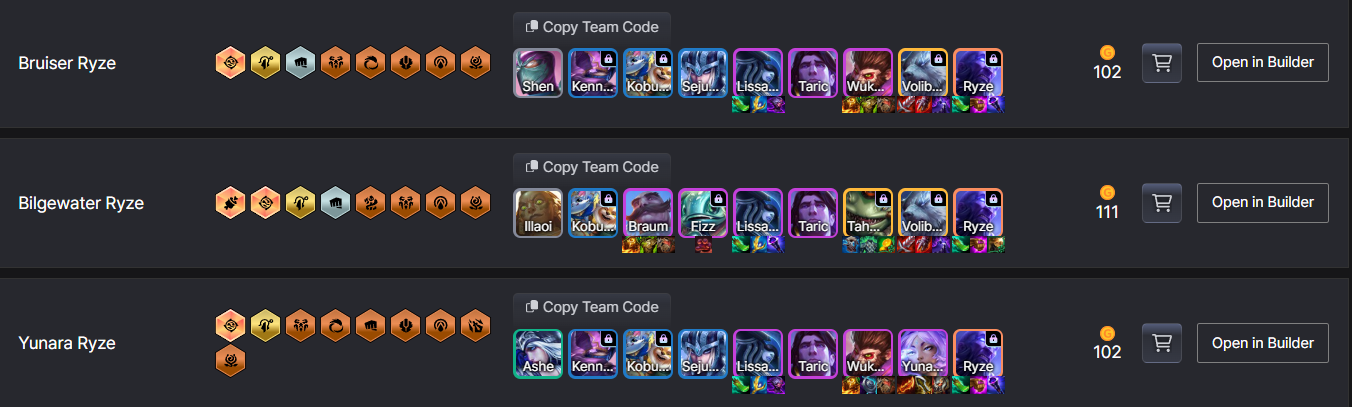Click the Bilgewater Ryze comp title
This screenshot has width=1352, height=407.
coord(81,203)
